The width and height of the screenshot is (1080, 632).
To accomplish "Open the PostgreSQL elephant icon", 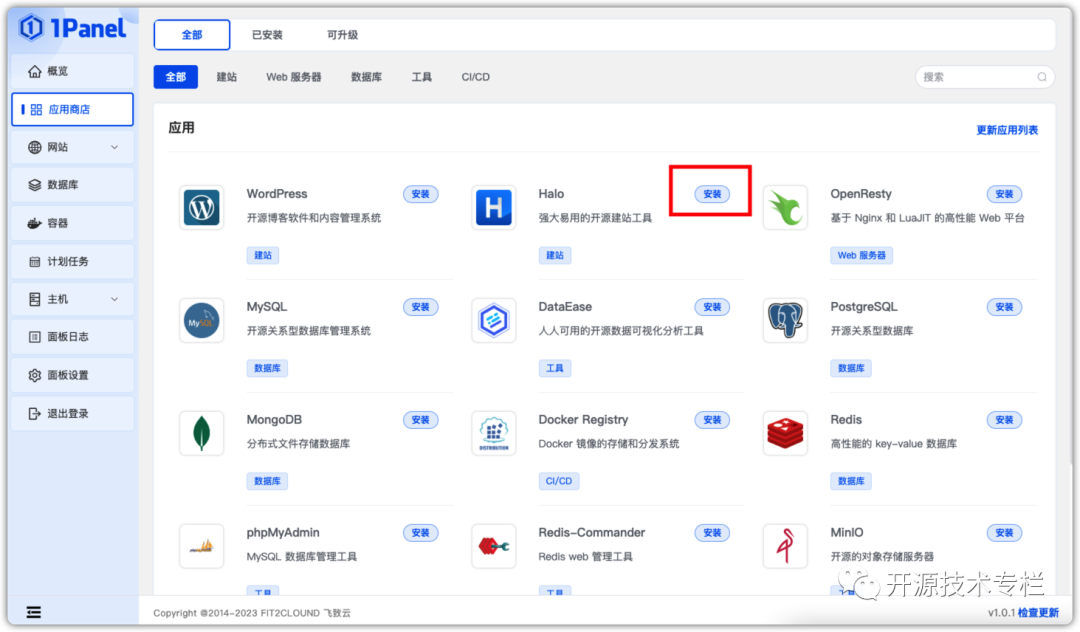I will click(785, 320).
